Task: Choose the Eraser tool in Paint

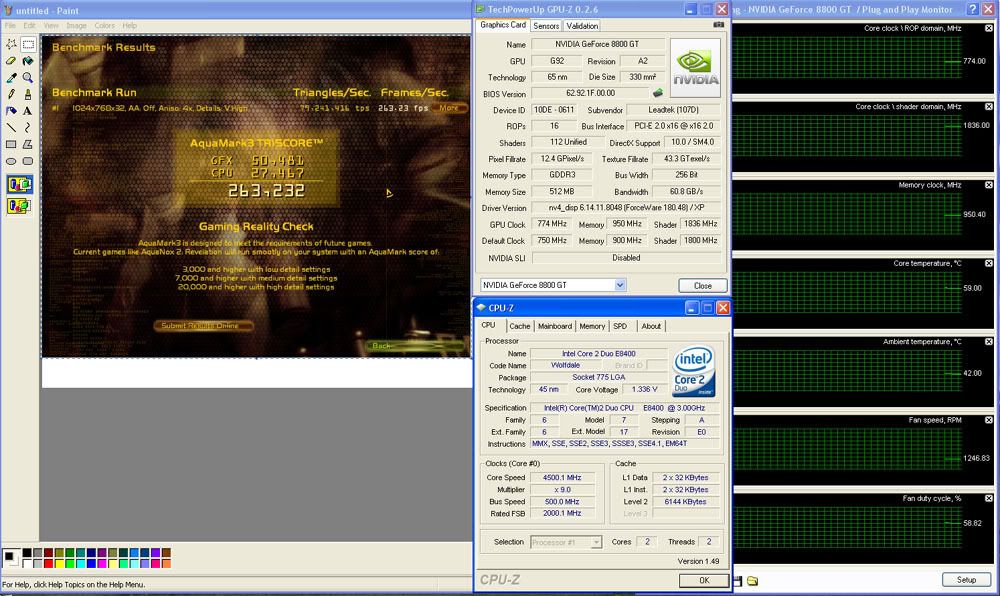Action: pyautogui.click(x=11, y=61)
